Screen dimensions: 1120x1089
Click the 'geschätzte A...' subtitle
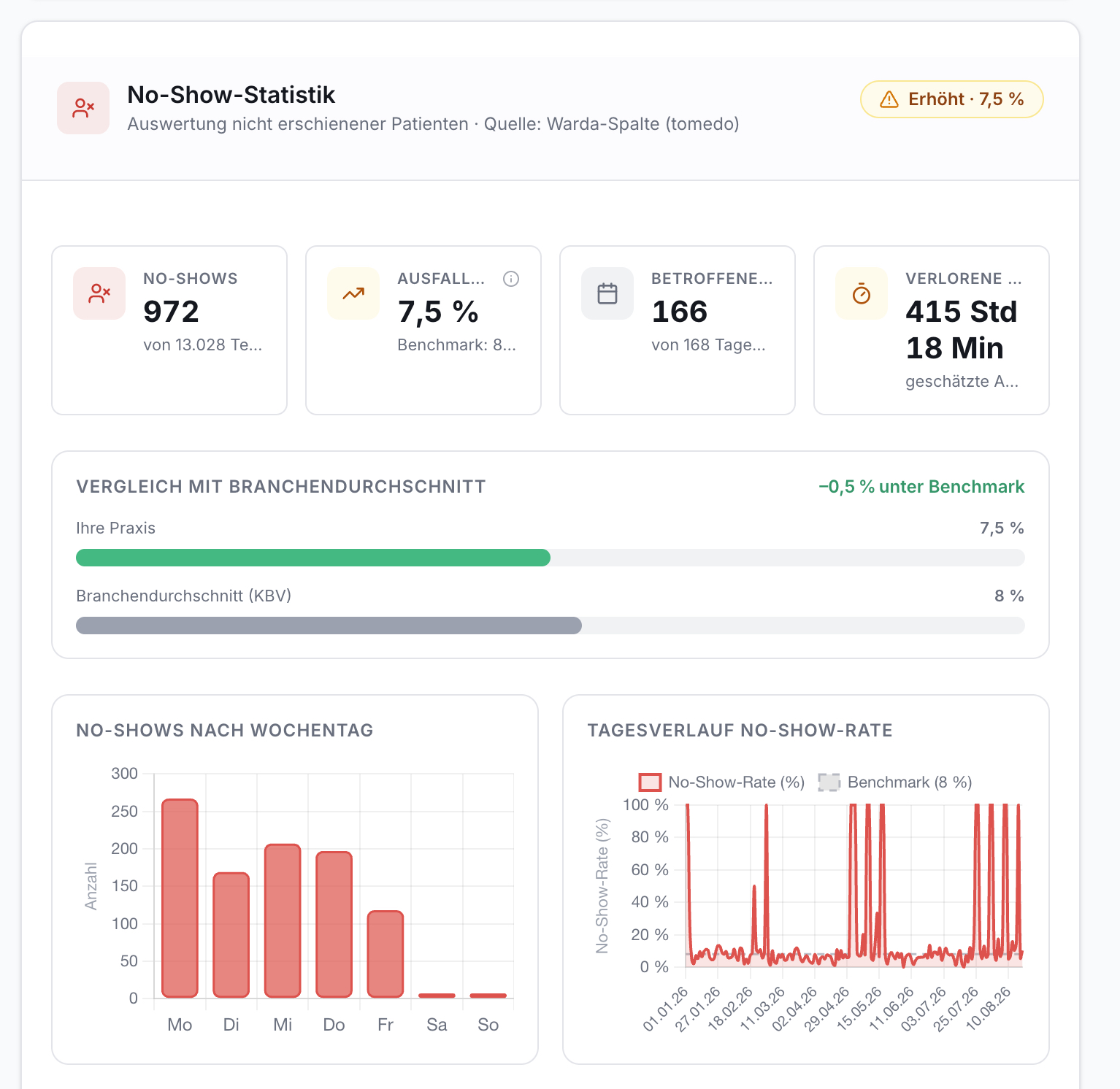pyautogui.click(x=962, y=382)
